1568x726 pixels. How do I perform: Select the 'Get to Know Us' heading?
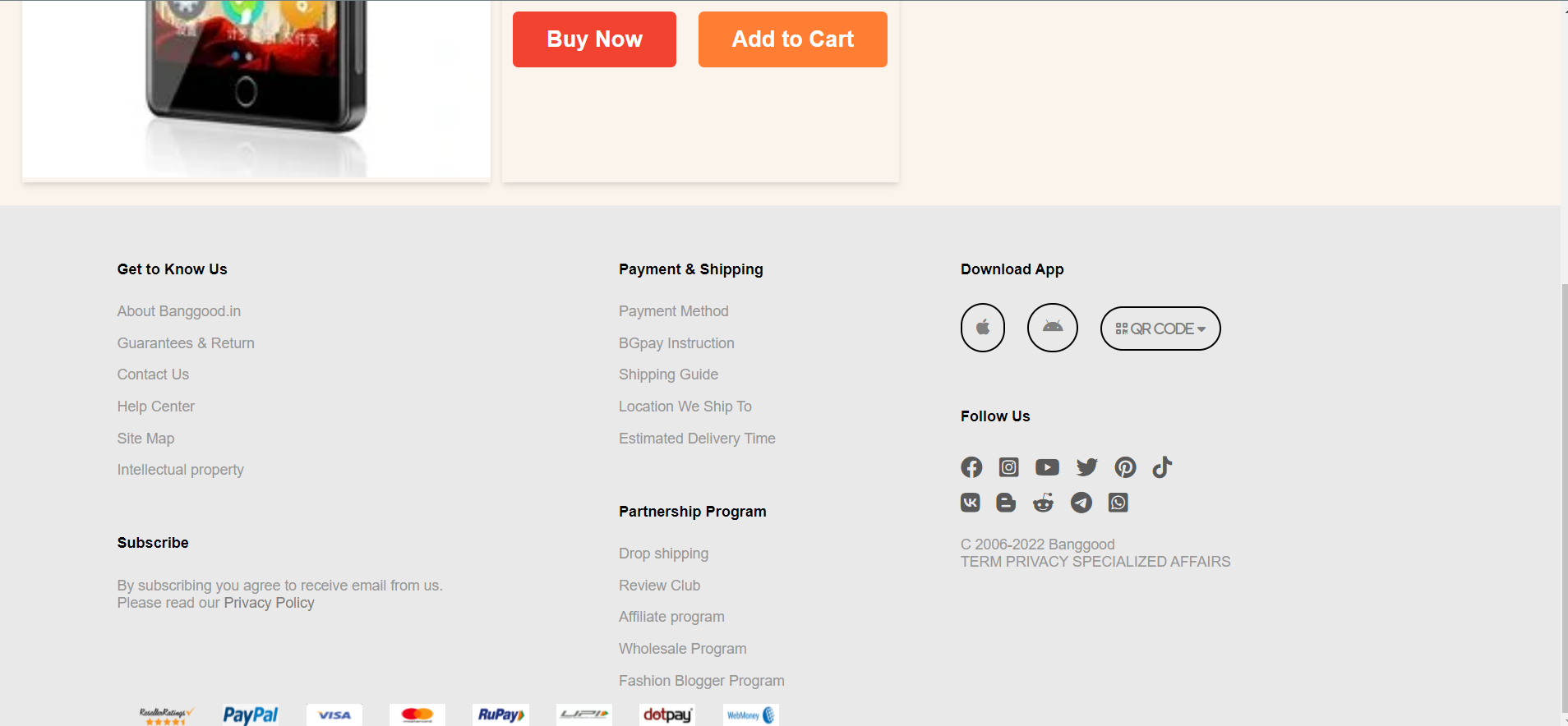(172, 269)
